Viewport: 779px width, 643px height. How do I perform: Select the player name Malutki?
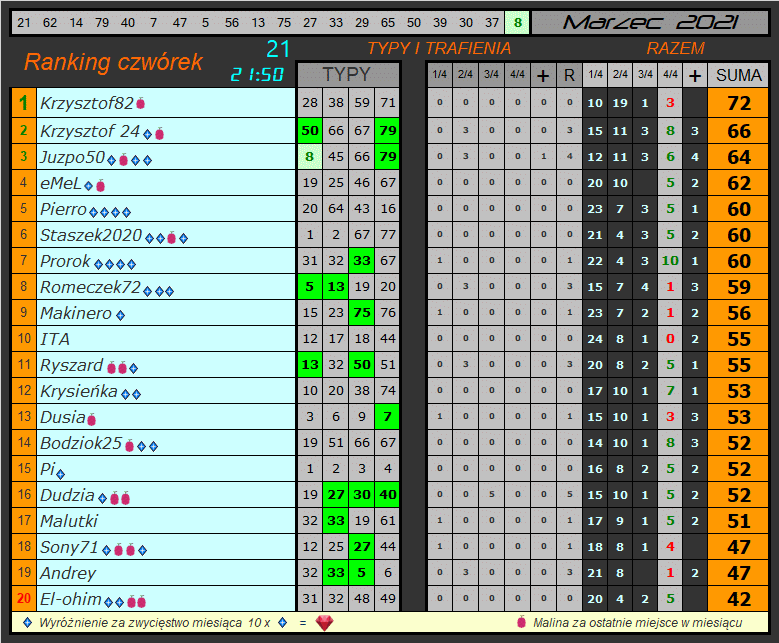69,521
